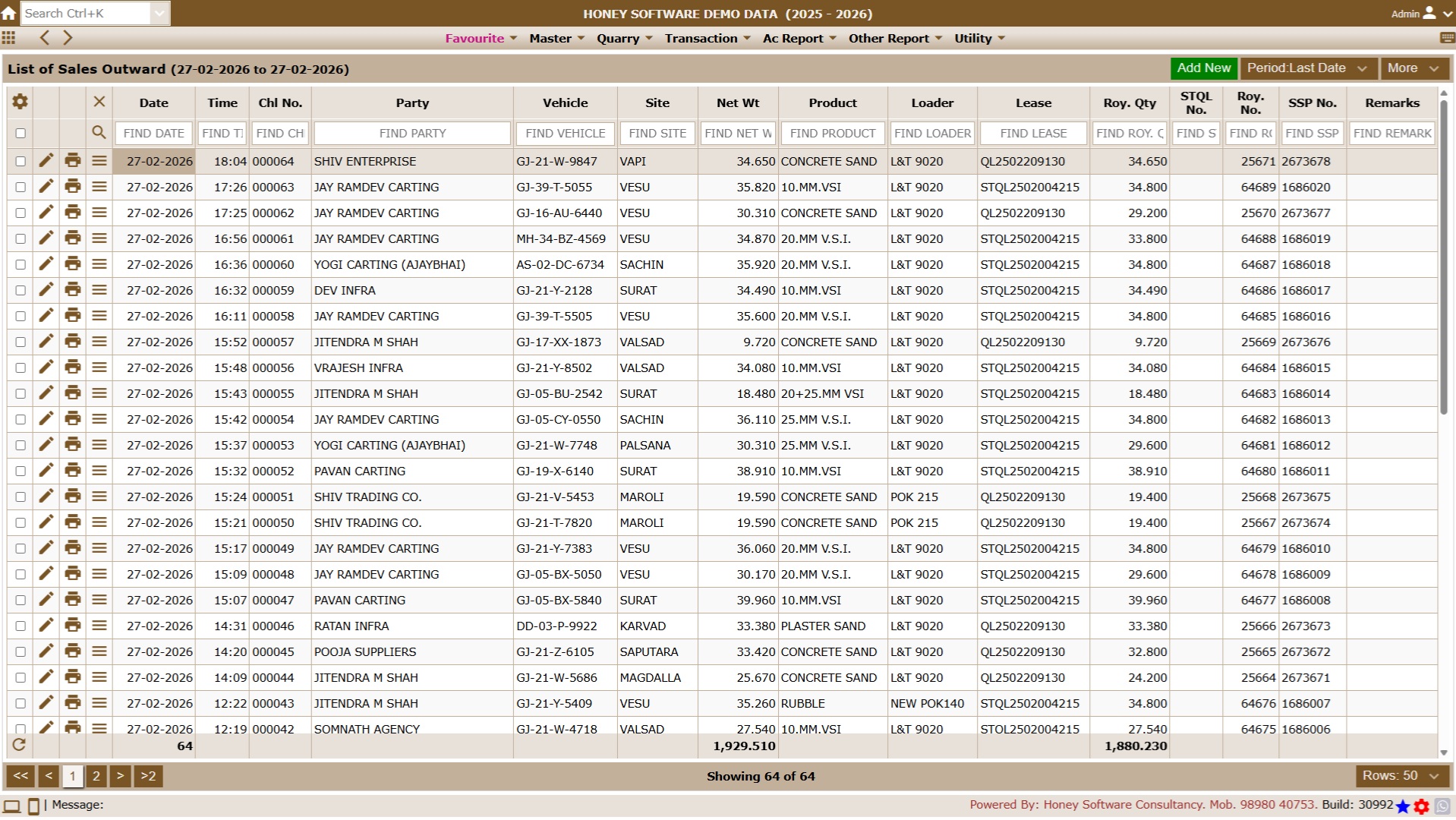Click the home icon in top-left corner
Screen dimensions: 1456x820
coord(8,13)
